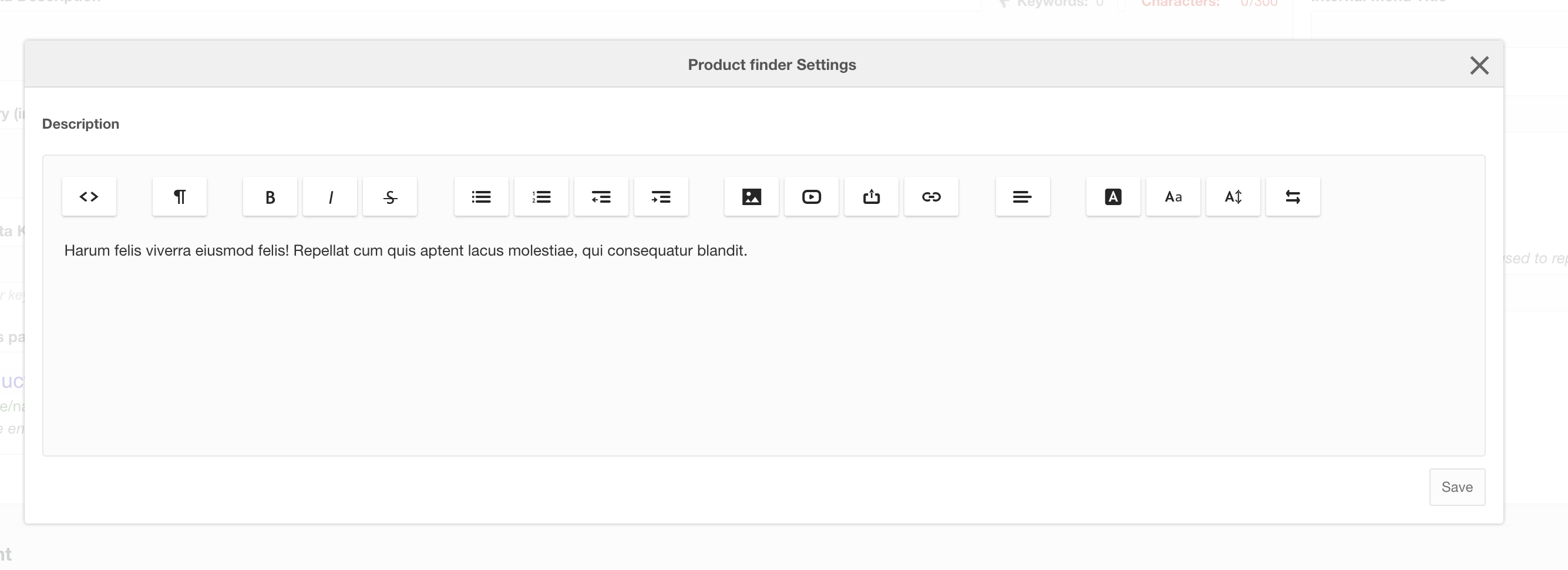Open the font color picker
1568x570 pixels.
click(x=1113, y=197)
